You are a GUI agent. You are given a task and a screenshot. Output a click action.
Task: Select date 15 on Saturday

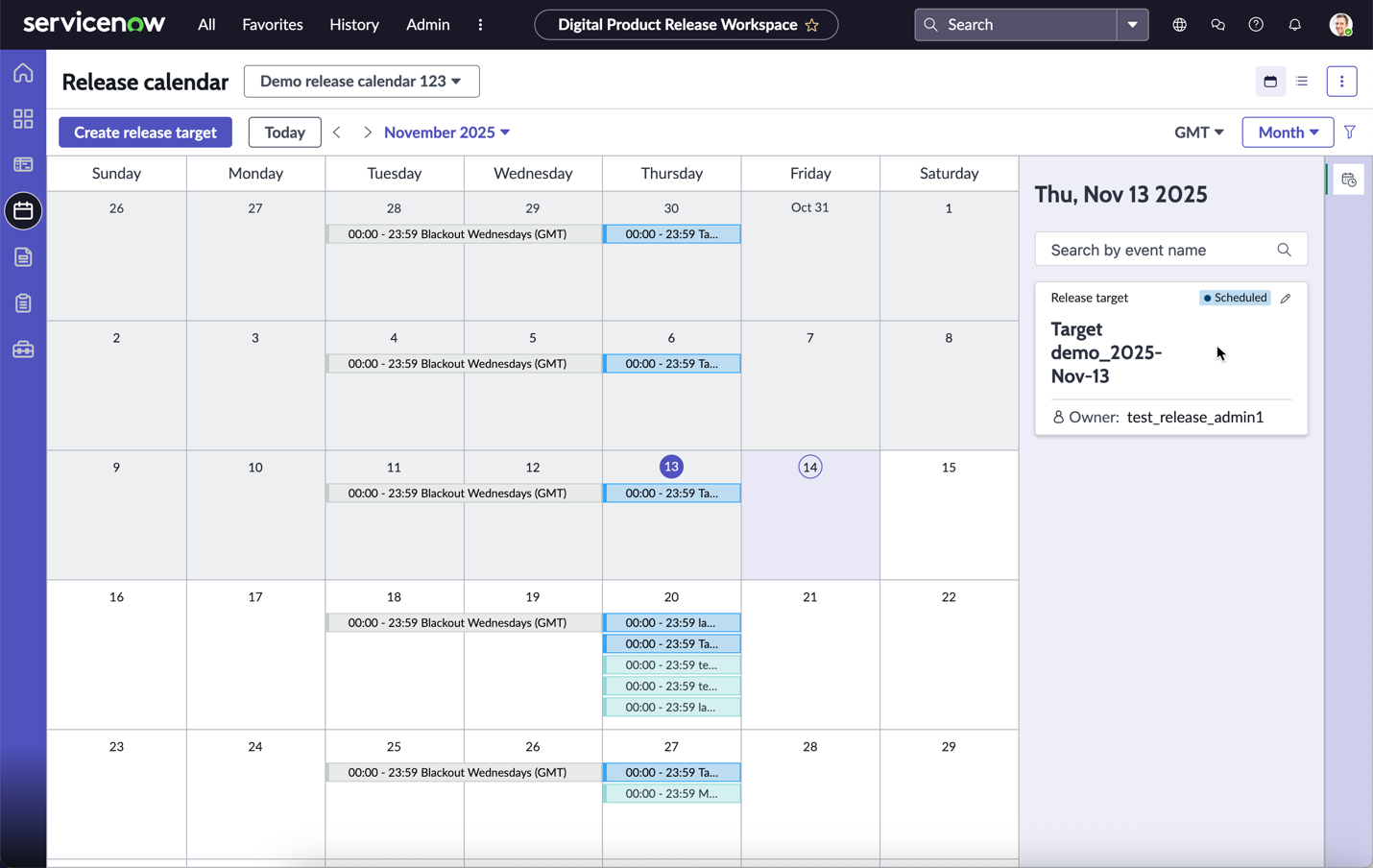coord(949,468)
